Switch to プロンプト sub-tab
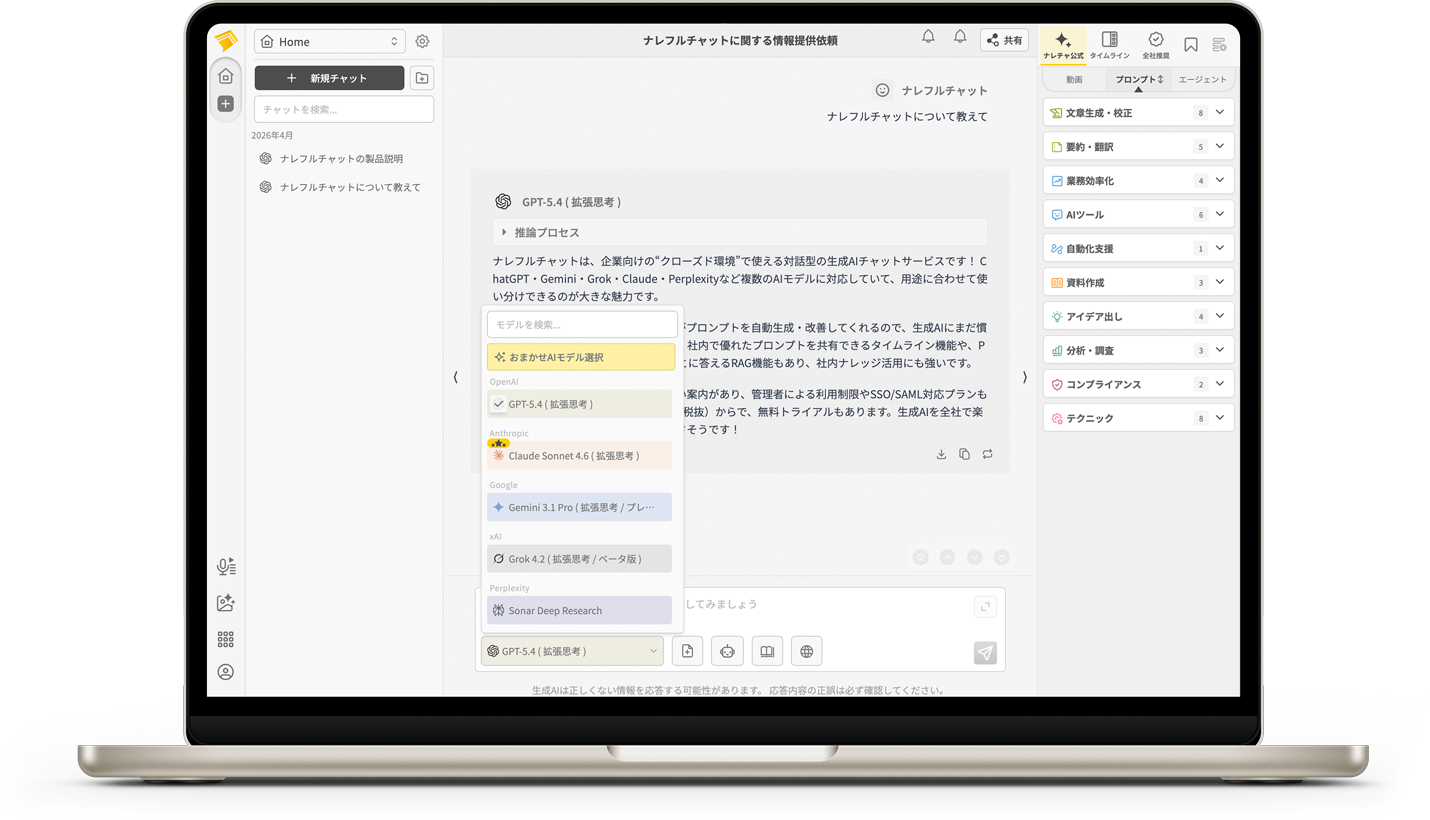Viewport: 1430px width, 820px height. tap(1138, 79)
